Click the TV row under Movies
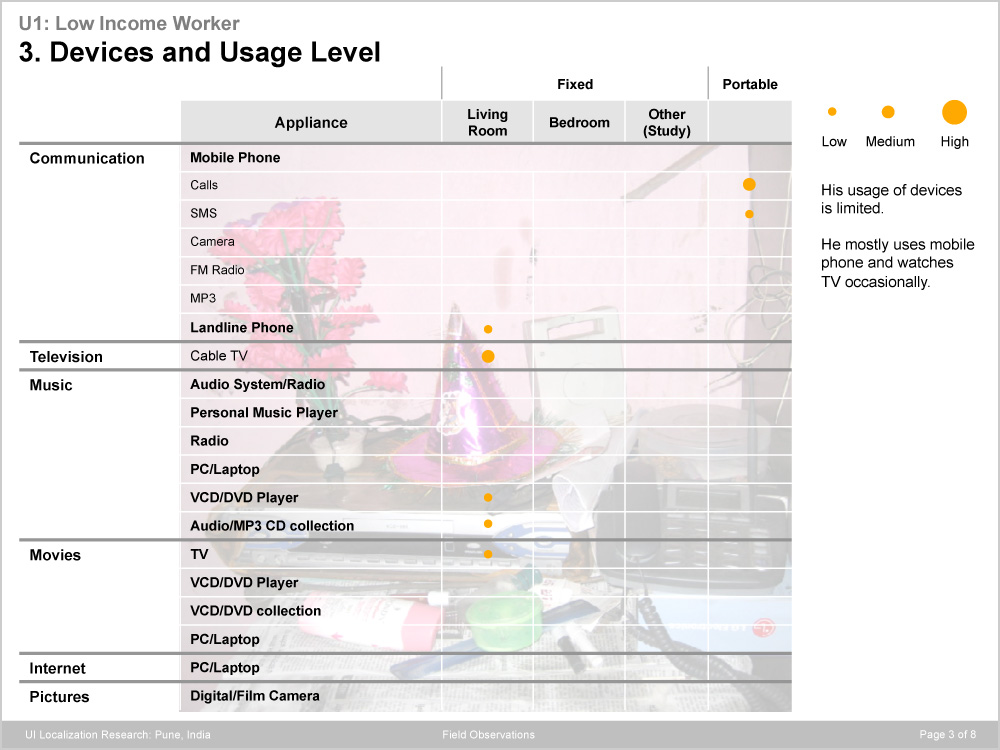Viewport: 1000px width, 750px height. click(x=199, y=554)
